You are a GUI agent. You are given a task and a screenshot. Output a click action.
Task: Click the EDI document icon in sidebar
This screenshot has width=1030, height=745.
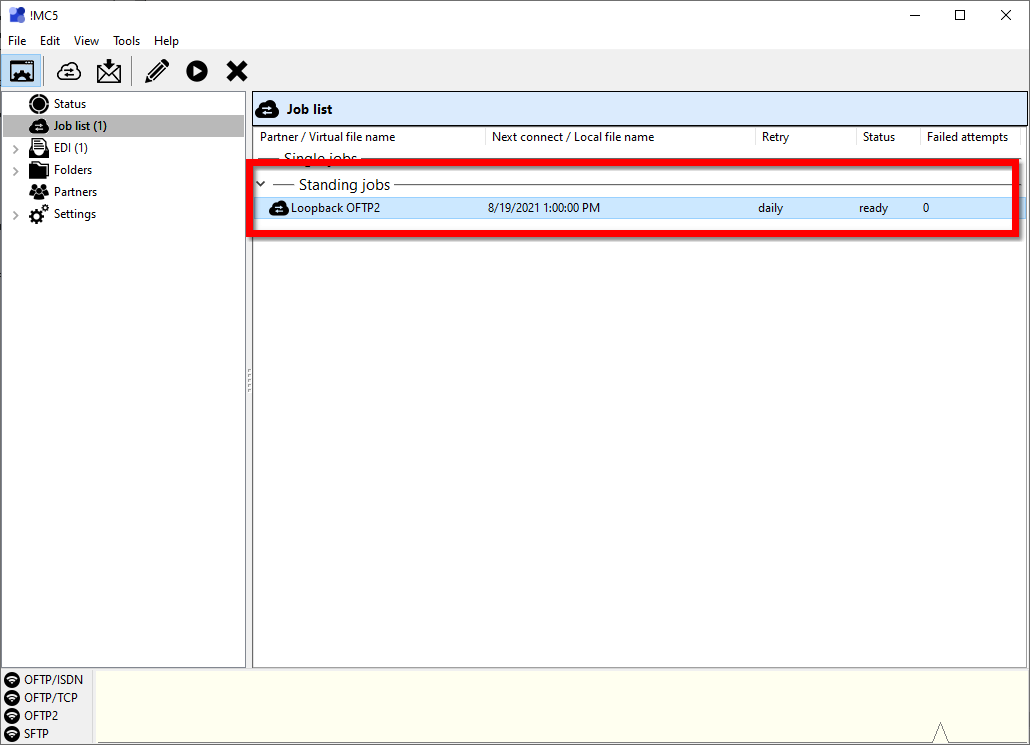[x=39, y=148]
